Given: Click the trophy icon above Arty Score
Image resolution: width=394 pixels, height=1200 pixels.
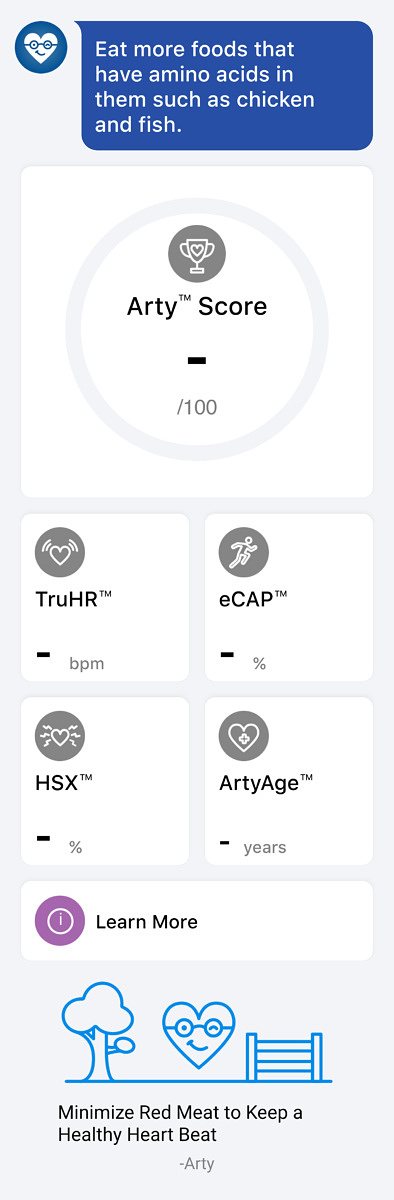Looking at the screenshot, I should click(197, 252).
